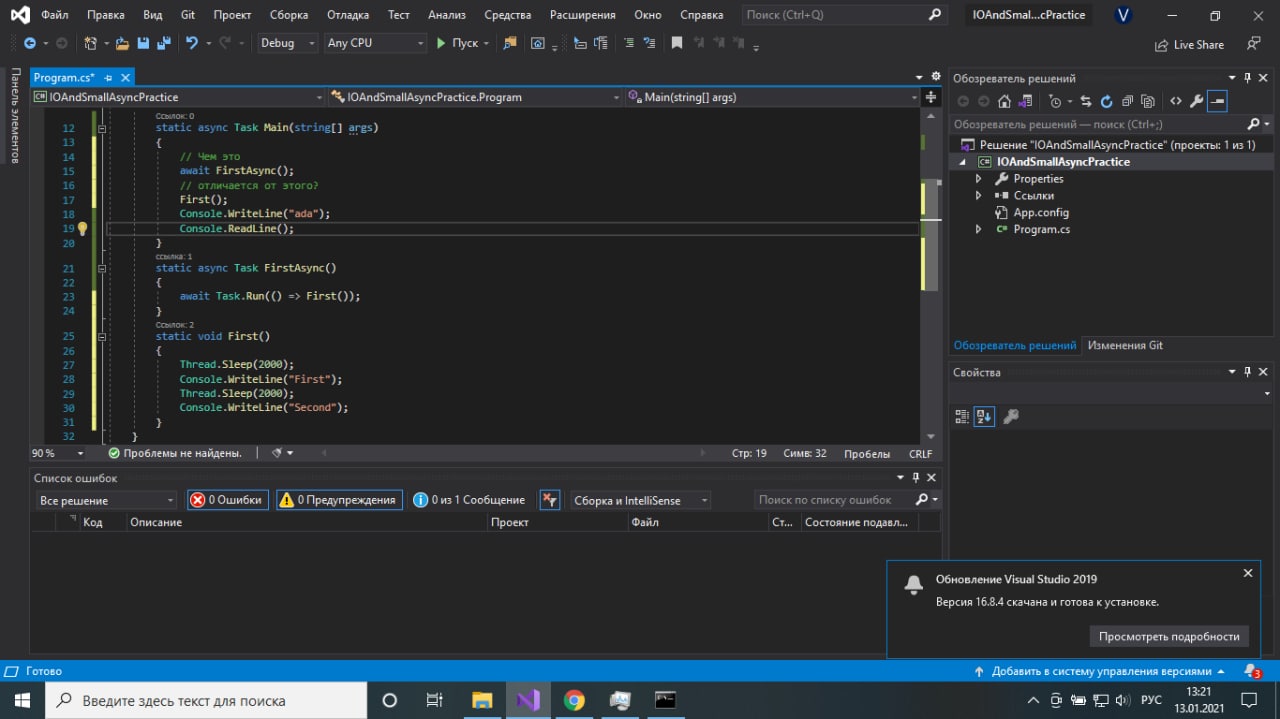The height and width of the screenshot is (719, 1280).
Task: Click Sync with Active Document arrows icon
Action: (x=1087, y=101)
